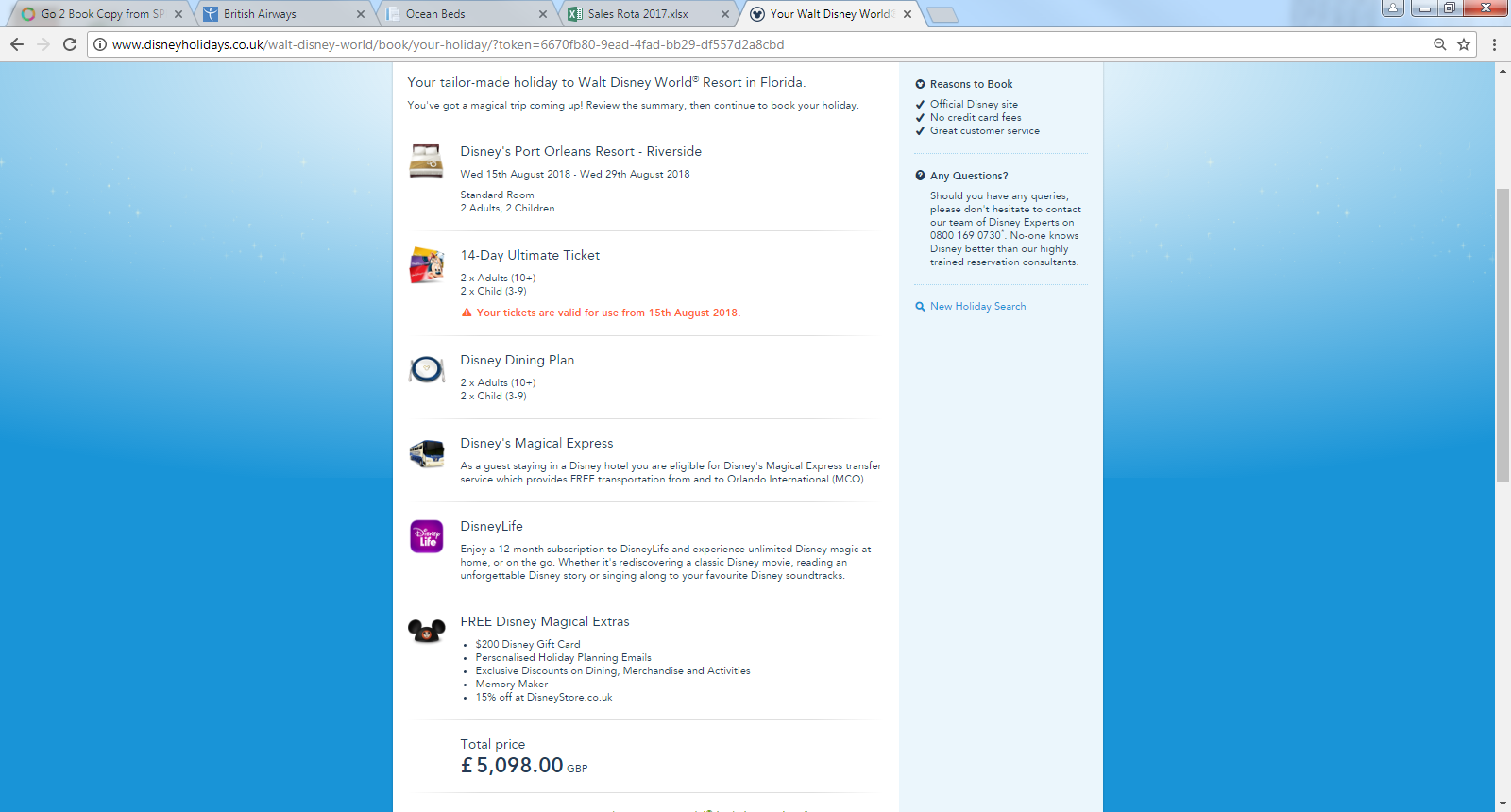This screenshot has height=812, width=1511.
Task: Select Disney's Magical Express heading
Action: [x=536, y=443]
